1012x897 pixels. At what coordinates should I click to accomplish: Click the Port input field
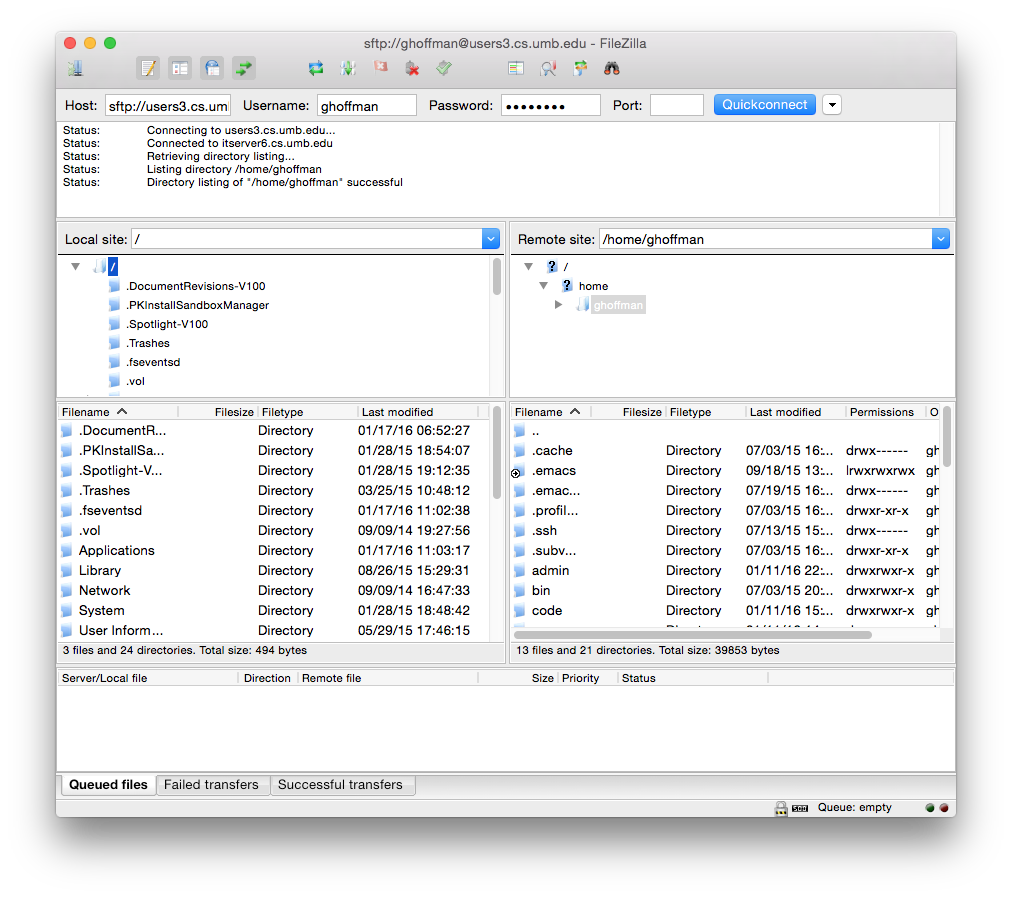pyautogui.click(x=676, y=106)
